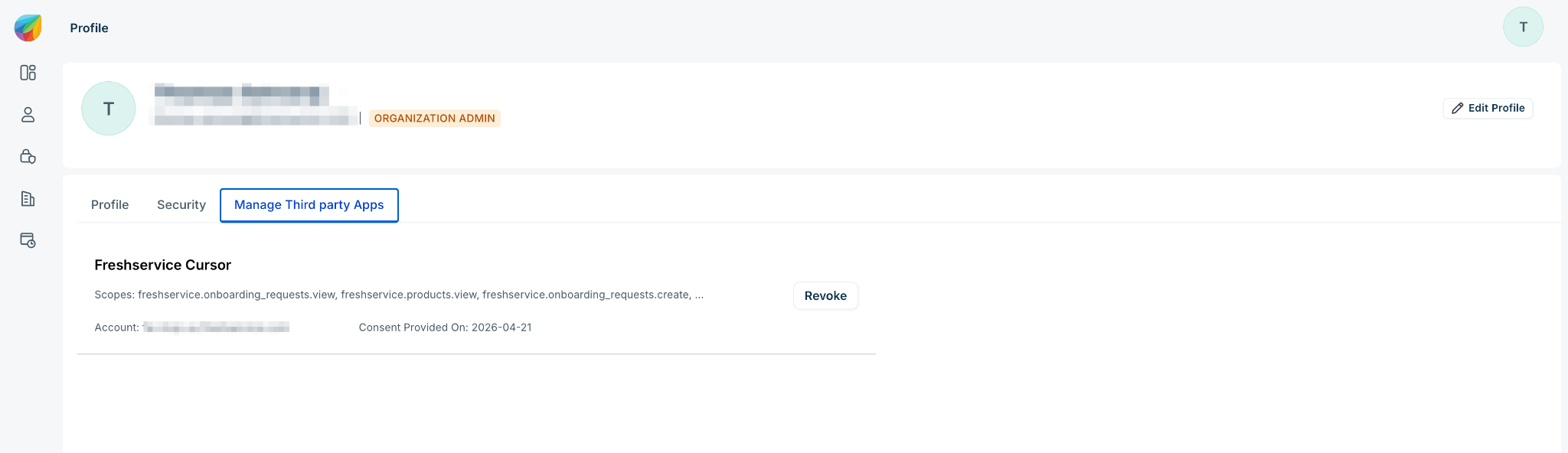This screenshot has height=453, width=1568.
Task: Click the ORGANIZATION ADMIN badge
Action: pos(434,119)
